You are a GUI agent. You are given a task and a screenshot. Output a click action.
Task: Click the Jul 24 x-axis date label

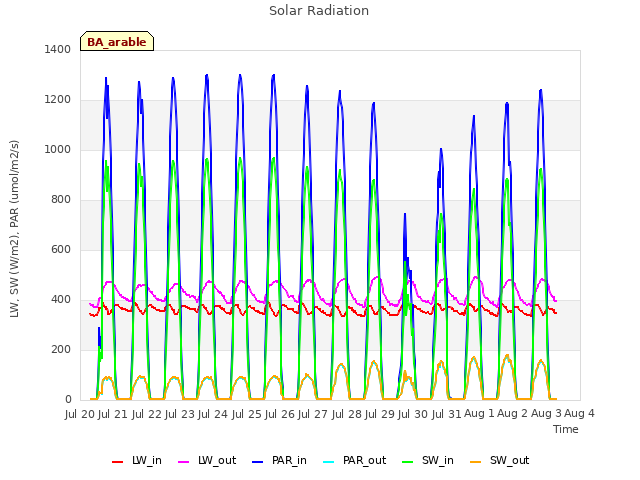click(x=213, y=414)
